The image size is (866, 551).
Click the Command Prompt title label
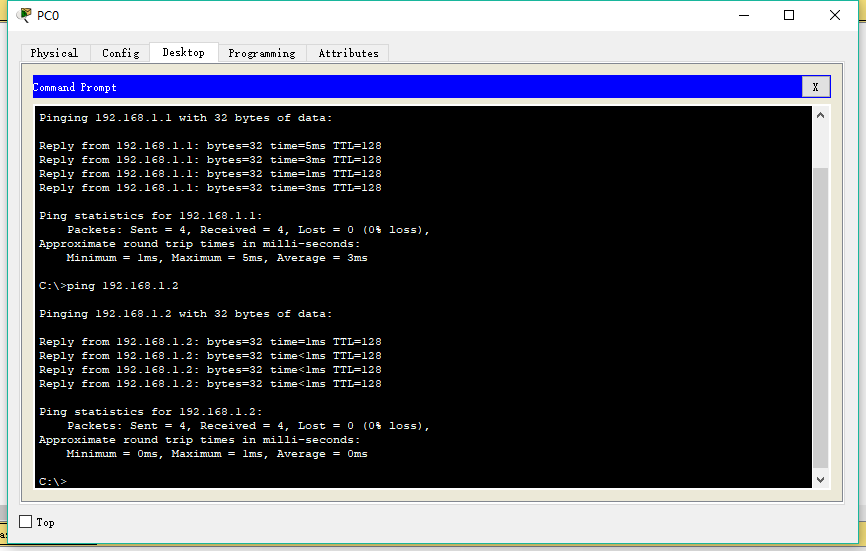[75, 87]
